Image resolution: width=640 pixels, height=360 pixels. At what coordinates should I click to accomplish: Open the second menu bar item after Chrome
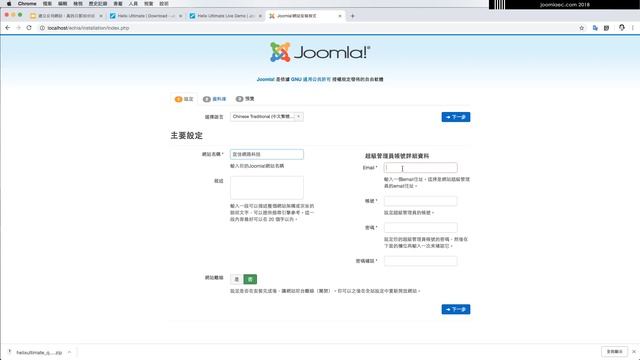click(62, 3)
